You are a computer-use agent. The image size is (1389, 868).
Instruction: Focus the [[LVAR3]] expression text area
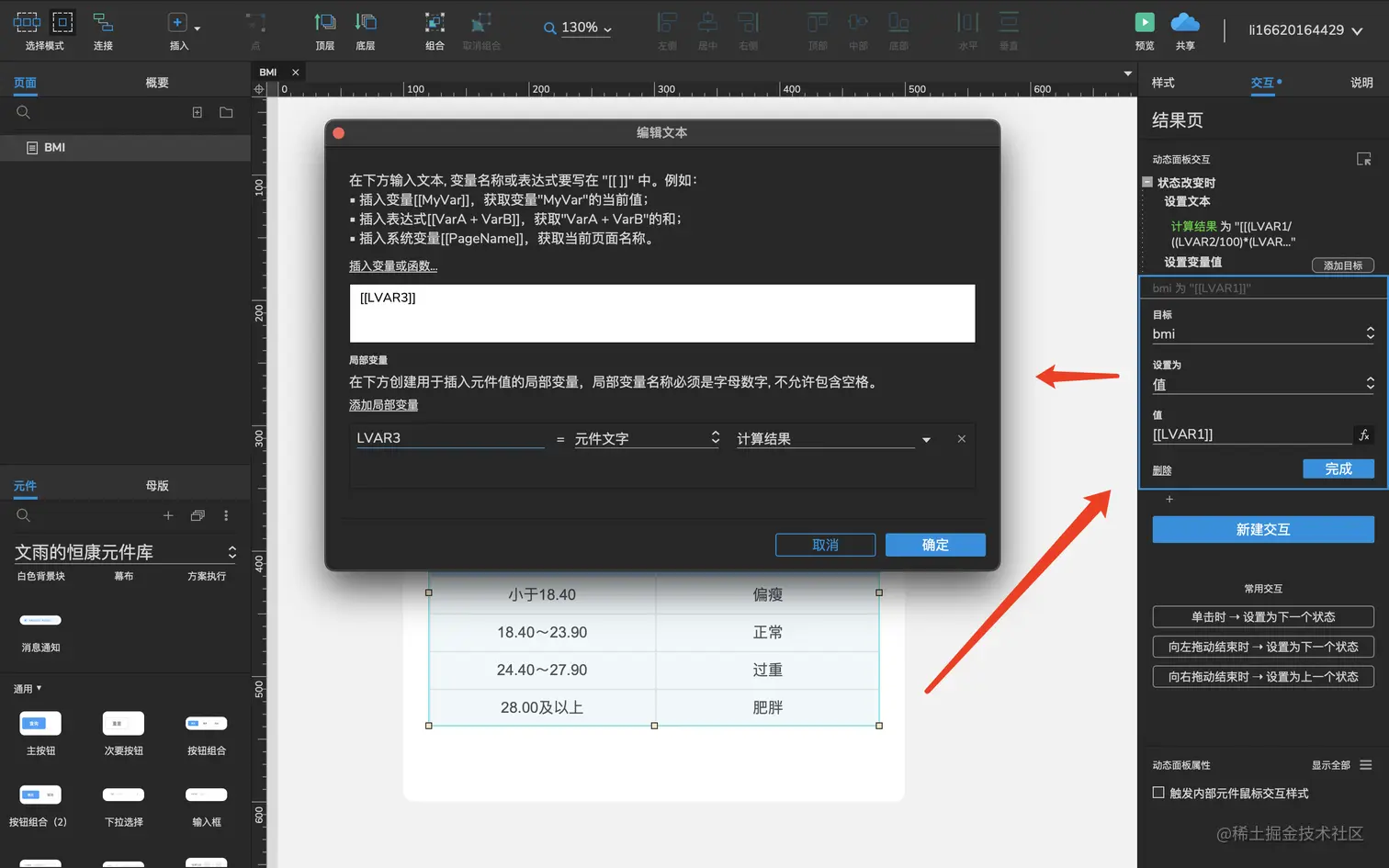[x=662, y=313]
